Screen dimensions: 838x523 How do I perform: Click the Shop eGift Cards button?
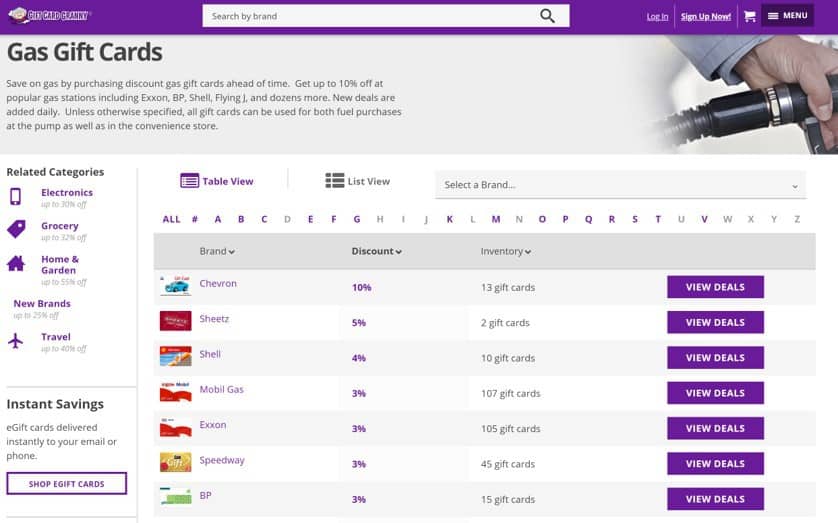pyautogui.click(x=67, y=484)
